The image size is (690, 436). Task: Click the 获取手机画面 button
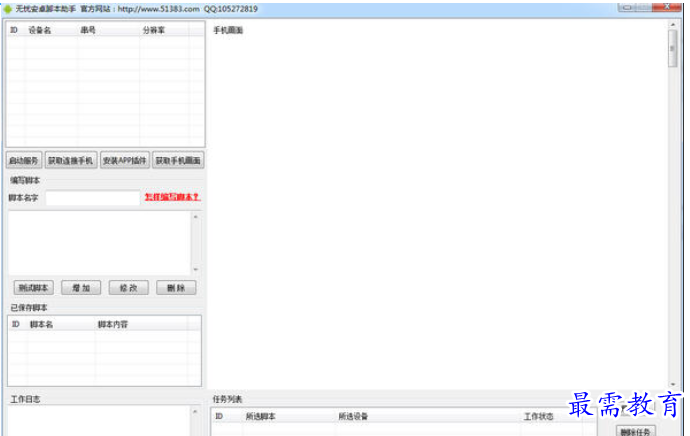178,161
